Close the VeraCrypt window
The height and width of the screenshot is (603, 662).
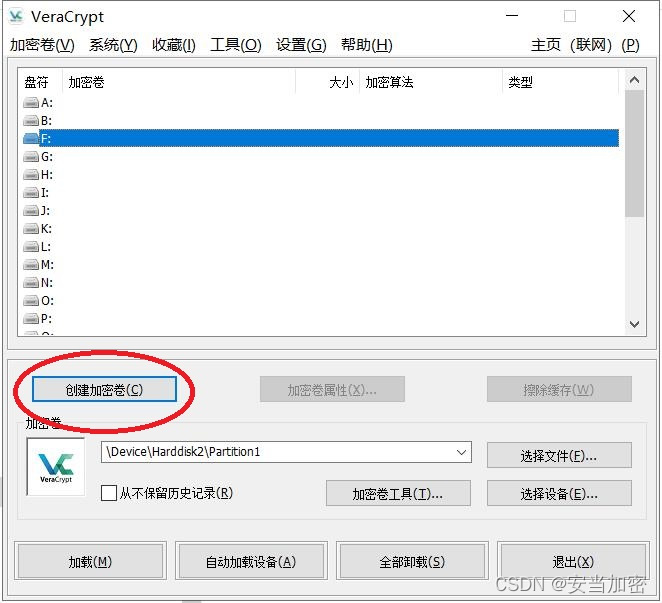(x=629, y=16)
